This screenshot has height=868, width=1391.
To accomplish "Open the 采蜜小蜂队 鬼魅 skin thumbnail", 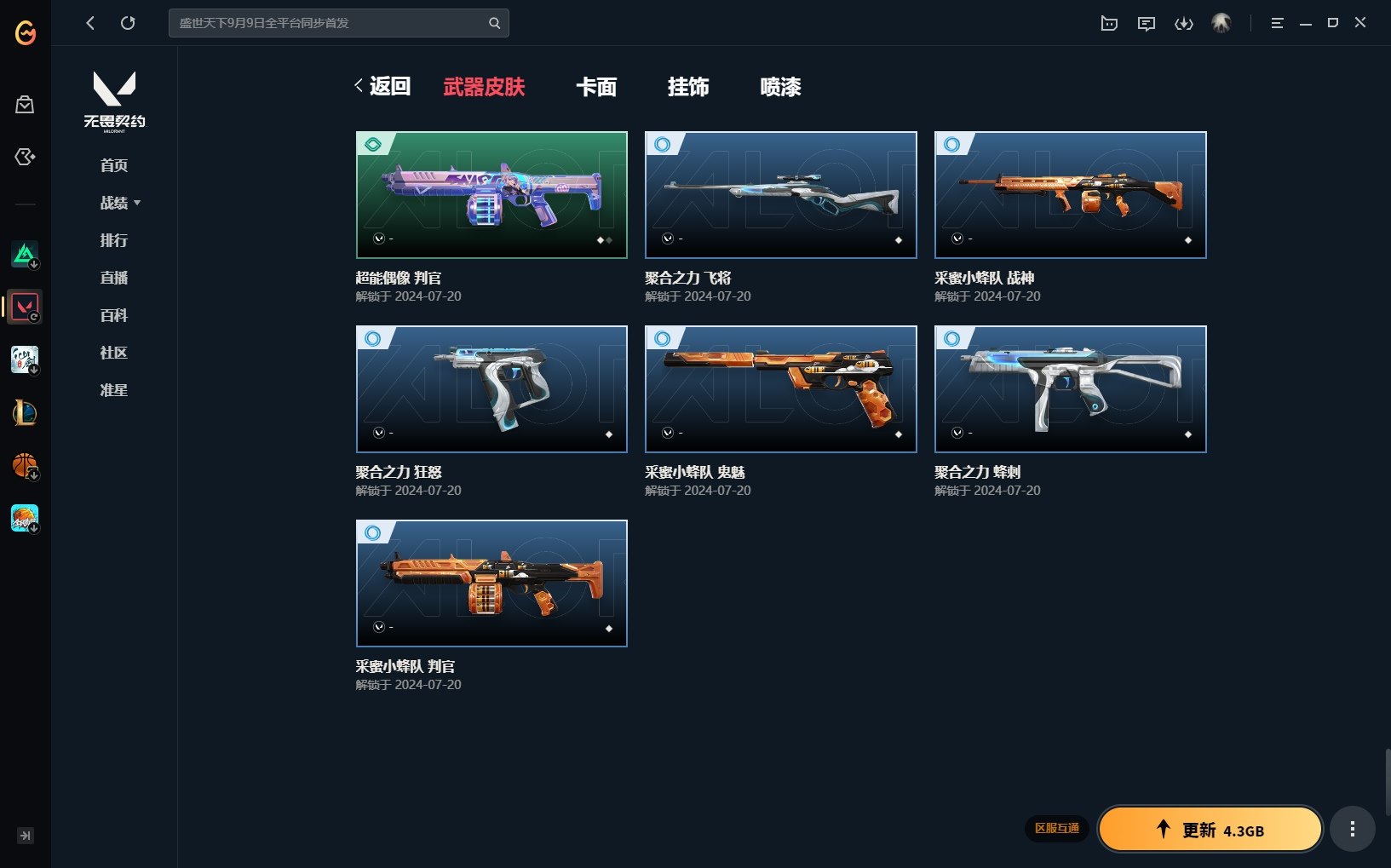I will pyautogui.click(x=781, y=389).
